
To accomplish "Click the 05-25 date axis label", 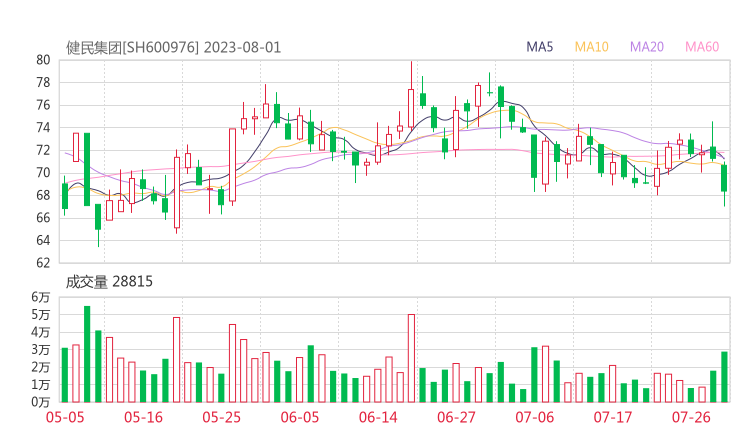I will 221,417.
